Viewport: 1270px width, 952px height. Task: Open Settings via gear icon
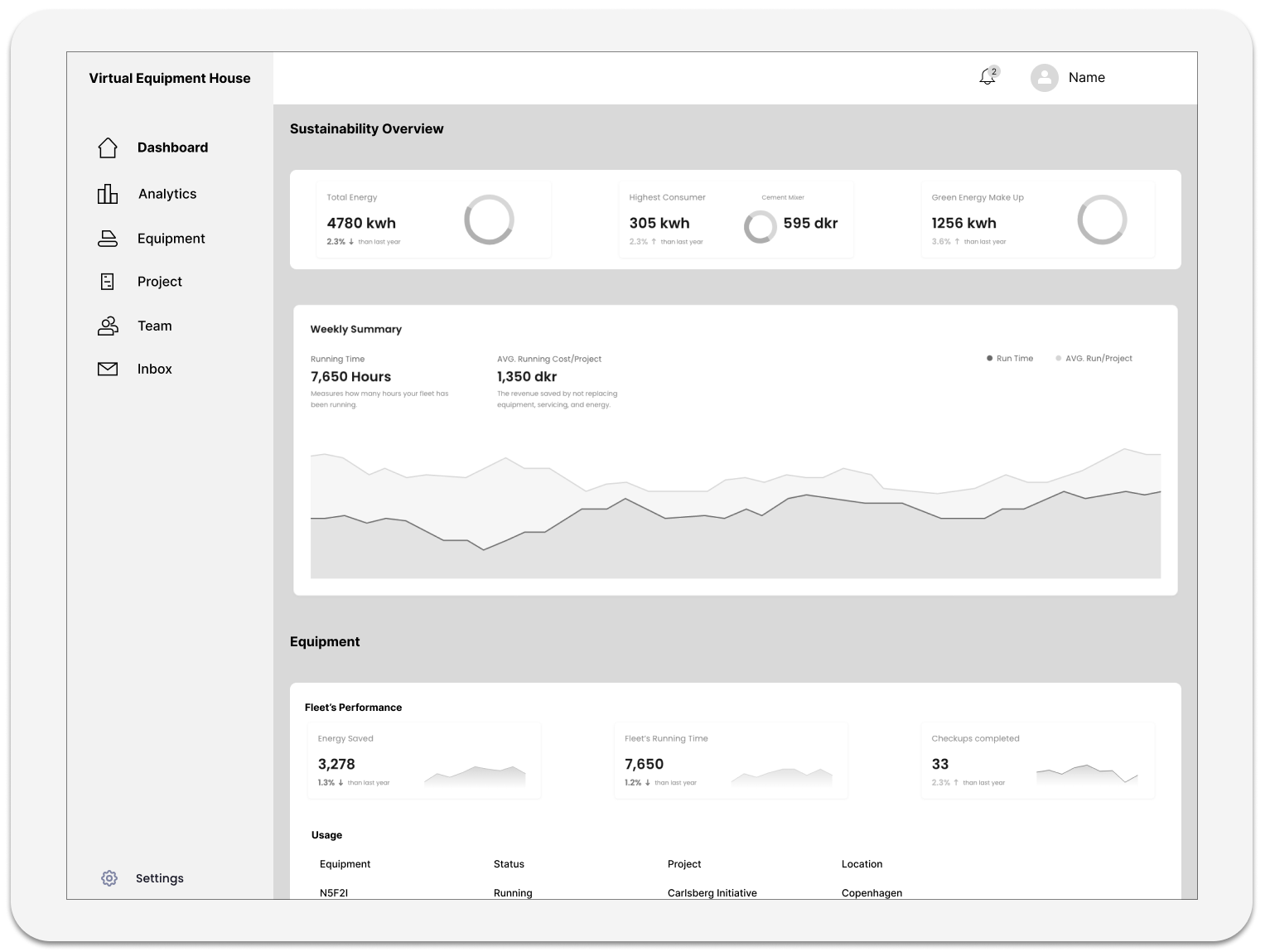(109, 878)
